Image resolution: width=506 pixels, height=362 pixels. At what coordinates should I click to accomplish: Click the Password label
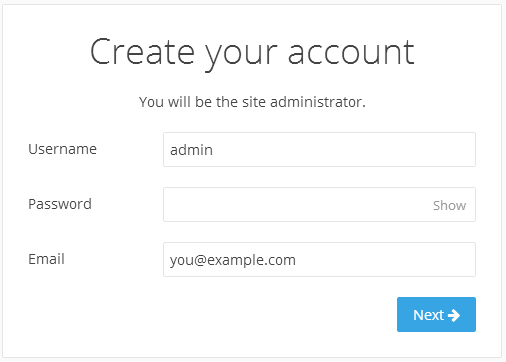[x=60, y=204]
